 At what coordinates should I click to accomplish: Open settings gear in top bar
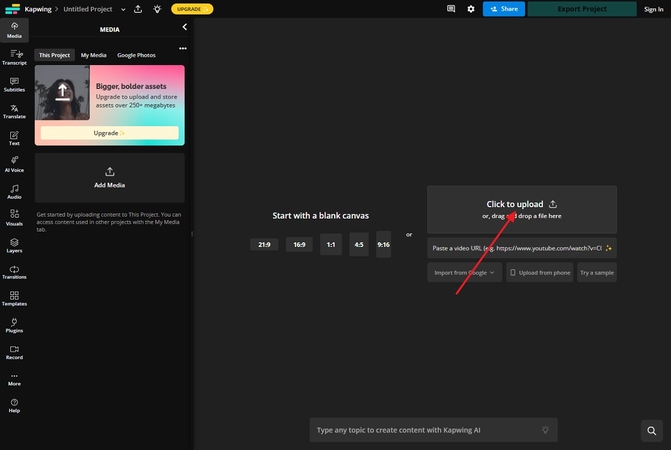pos(471,9)
